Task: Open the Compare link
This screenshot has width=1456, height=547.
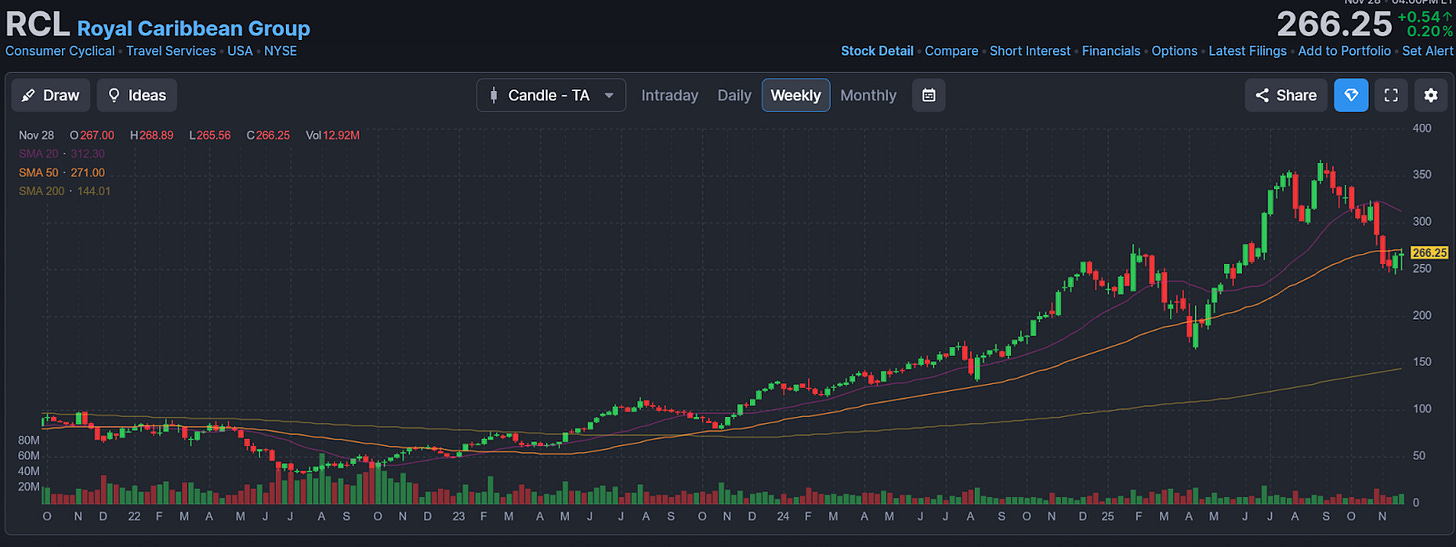Action: tap(952, 51)
